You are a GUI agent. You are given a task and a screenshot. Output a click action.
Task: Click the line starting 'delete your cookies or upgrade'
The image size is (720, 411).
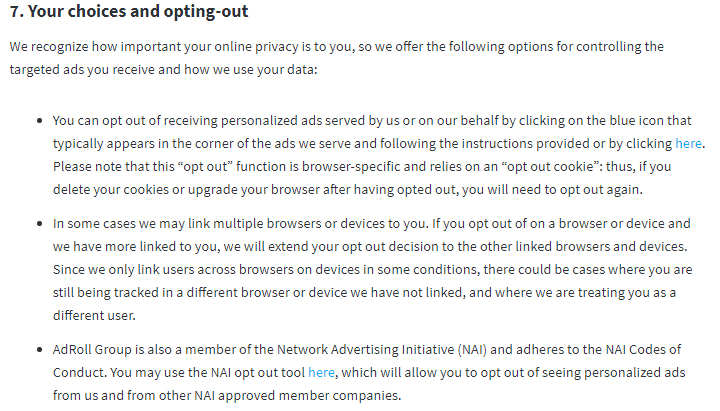[348, 190]
